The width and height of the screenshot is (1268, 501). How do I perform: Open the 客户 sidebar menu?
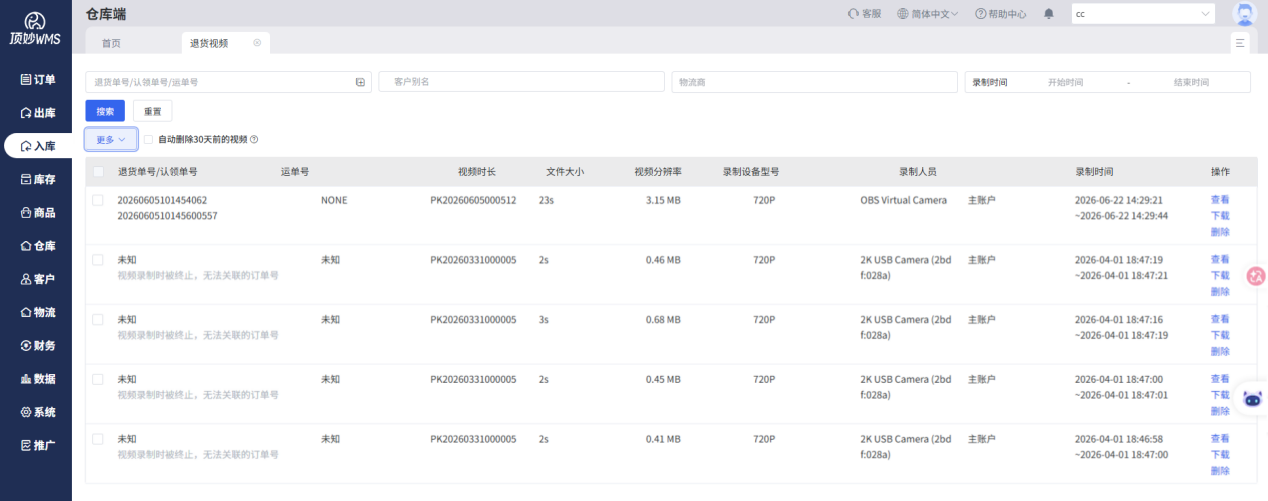pos(37,279)
